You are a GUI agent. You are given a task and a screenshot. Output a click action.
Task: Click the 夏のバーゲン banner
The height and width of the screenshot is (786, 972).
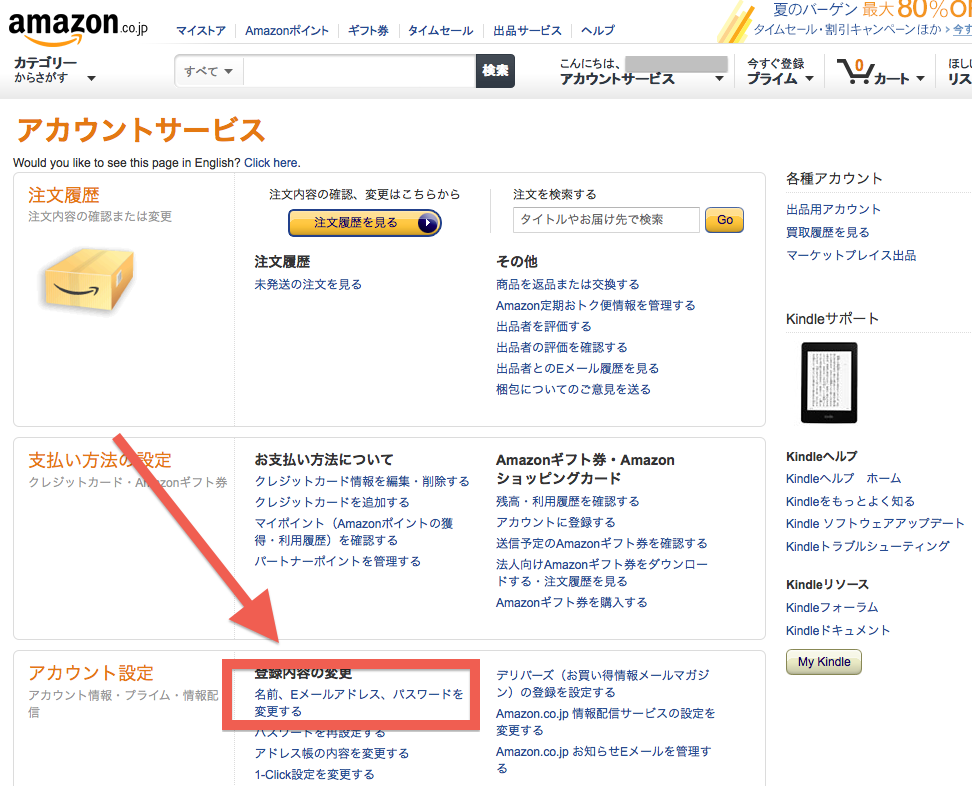846,20
